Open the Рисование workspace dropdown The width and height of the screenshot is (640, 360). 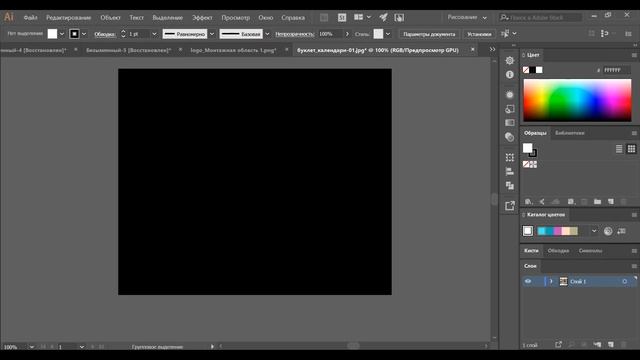click(467, 18)
